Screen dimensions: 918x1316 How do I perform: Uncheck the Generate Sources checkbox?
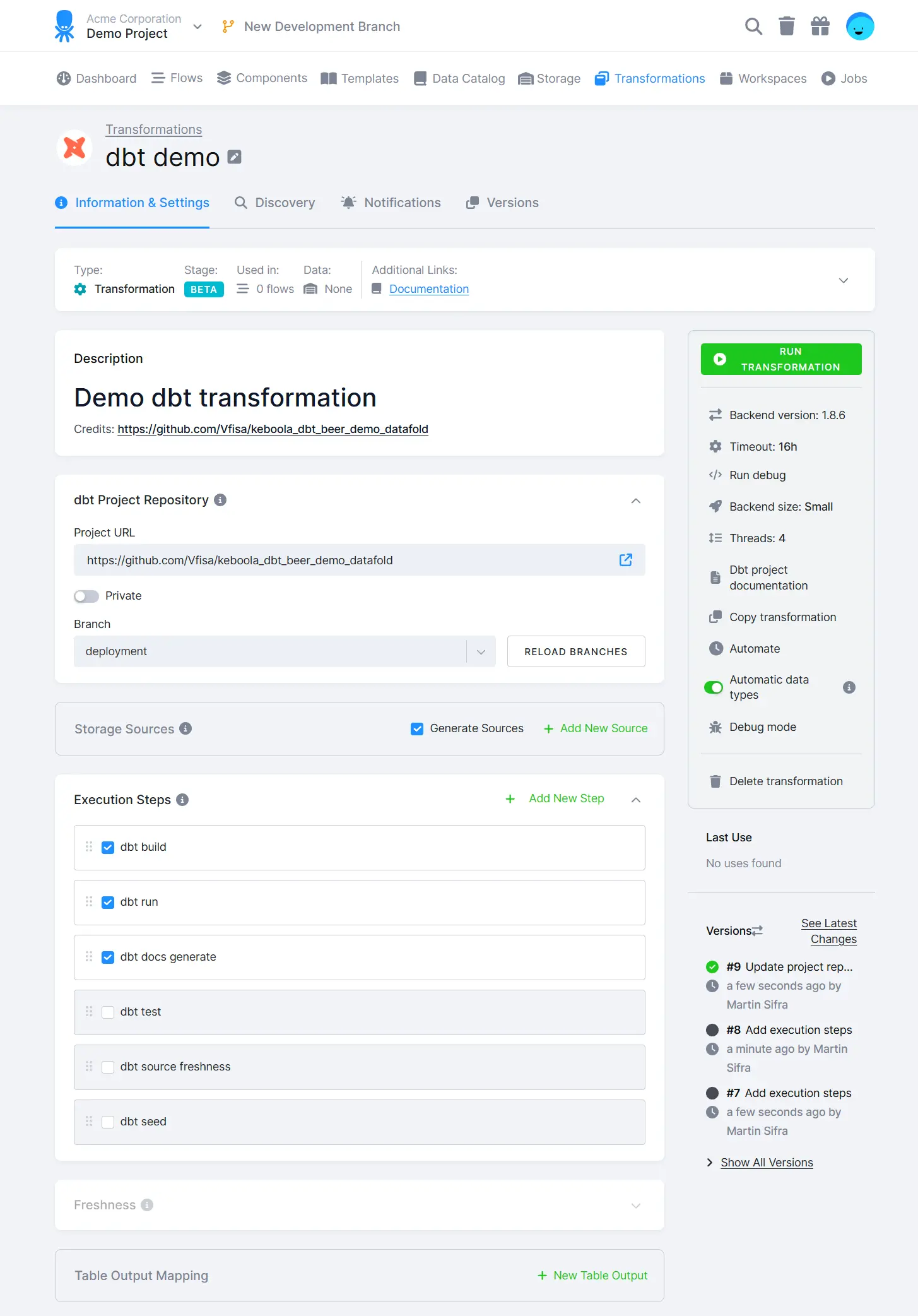417,729
